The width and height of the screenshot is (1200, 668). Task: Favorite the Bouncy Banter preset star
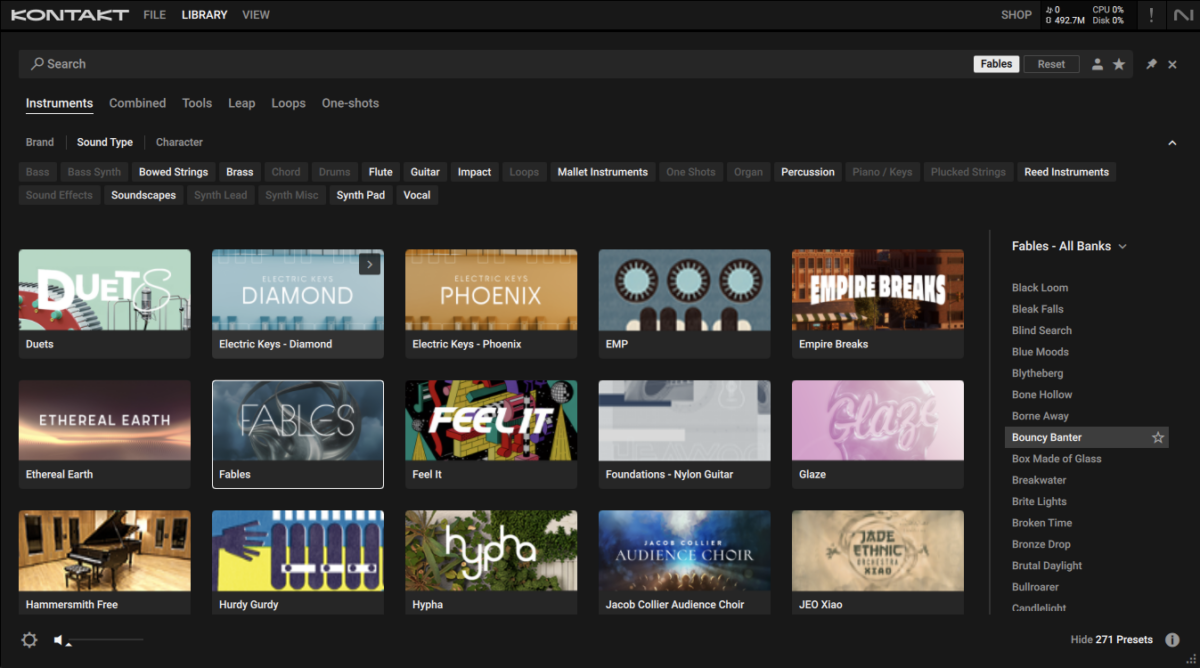click(x=1158, y=437)
